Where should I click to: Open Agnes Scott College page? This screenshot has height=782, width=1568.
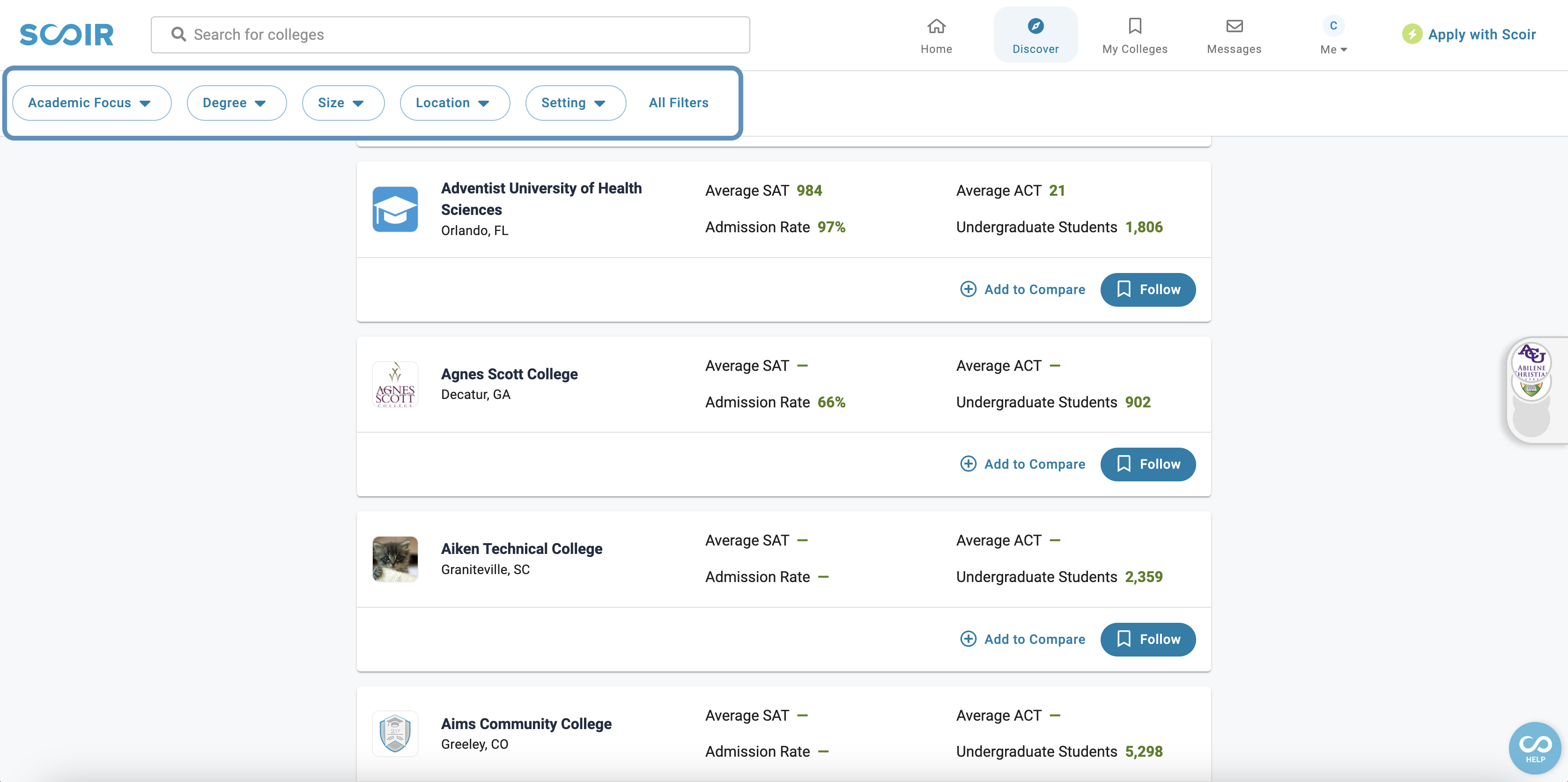point(509,374)
